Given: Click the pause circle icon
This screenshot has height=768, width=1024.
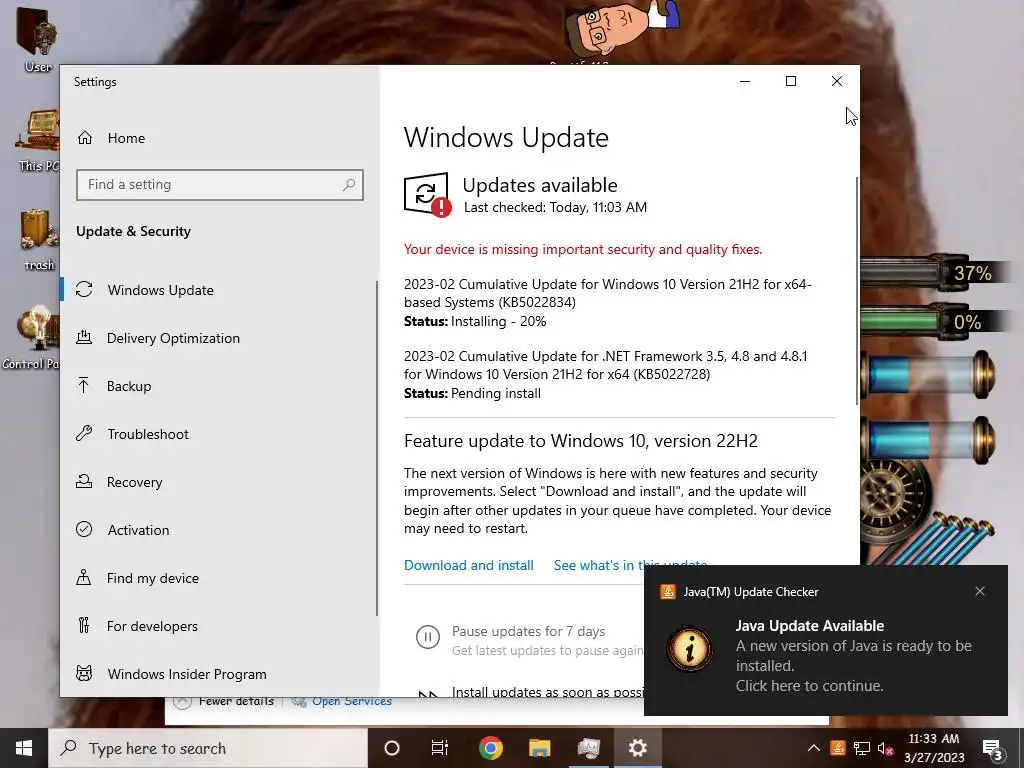Looking at the screenshot, I should pos(428,636).
